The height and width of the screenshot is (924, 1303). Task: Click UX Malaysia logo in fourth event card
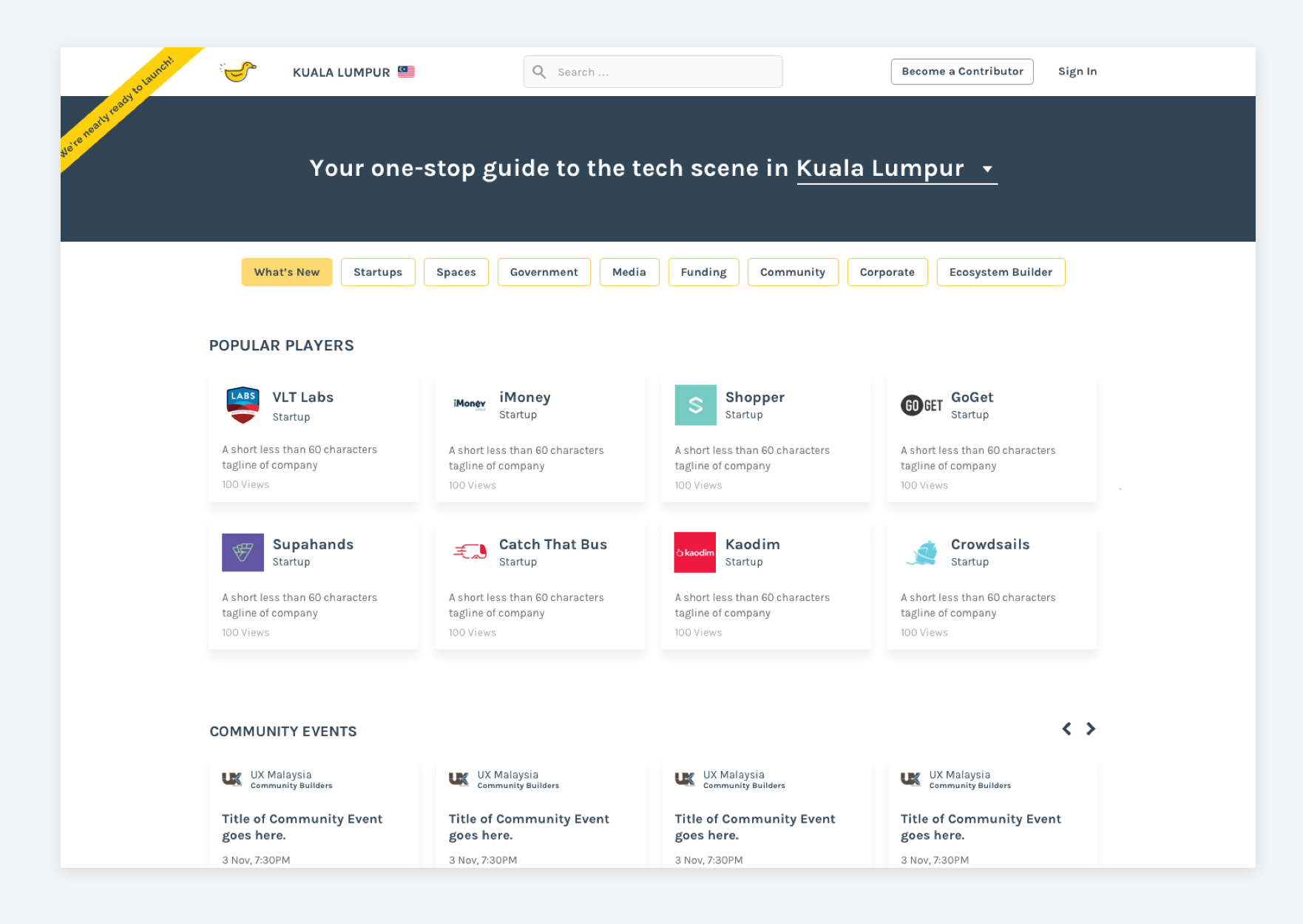(x=911, y=779)
